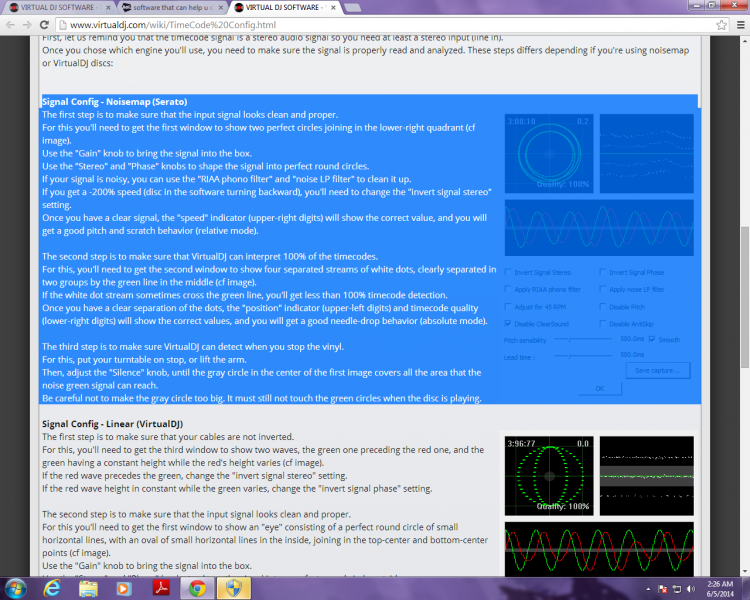Click the Save capture button in image
The image size is (750, 600).
click(x=658, y=370)
